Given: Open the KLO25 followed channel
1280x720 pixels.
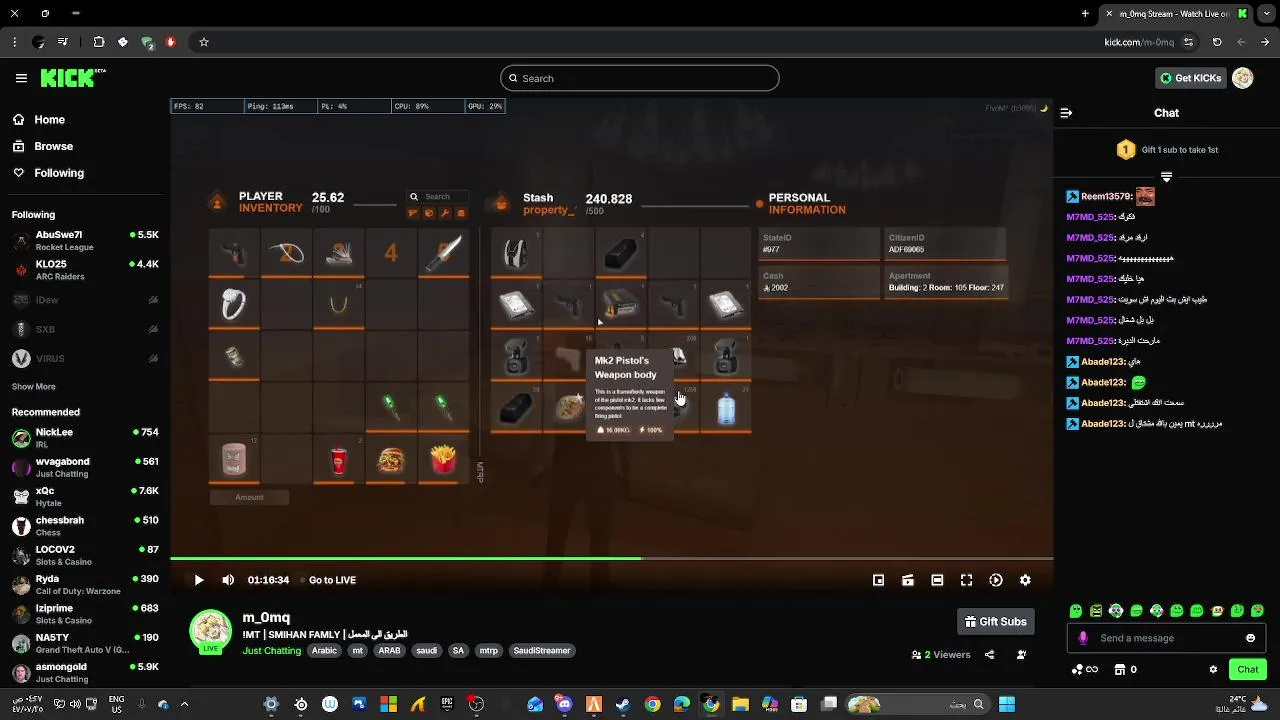Looking at the screenshot, I should coord(85,270).
